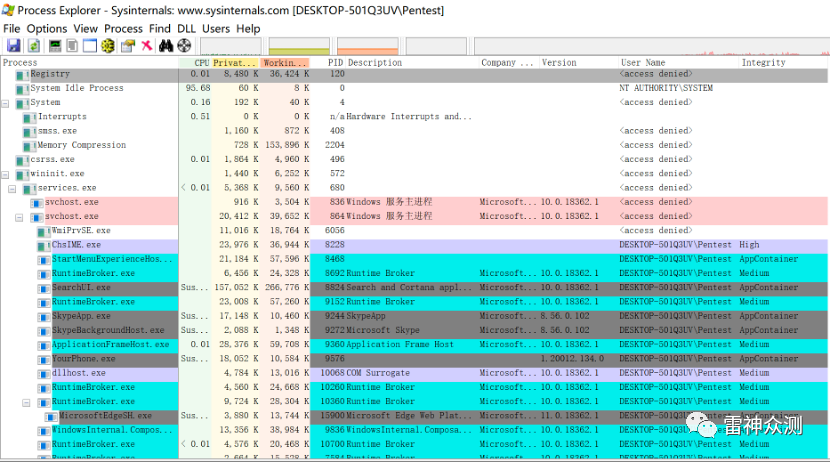Click the icon beside smss.exe

coord(30,132)
